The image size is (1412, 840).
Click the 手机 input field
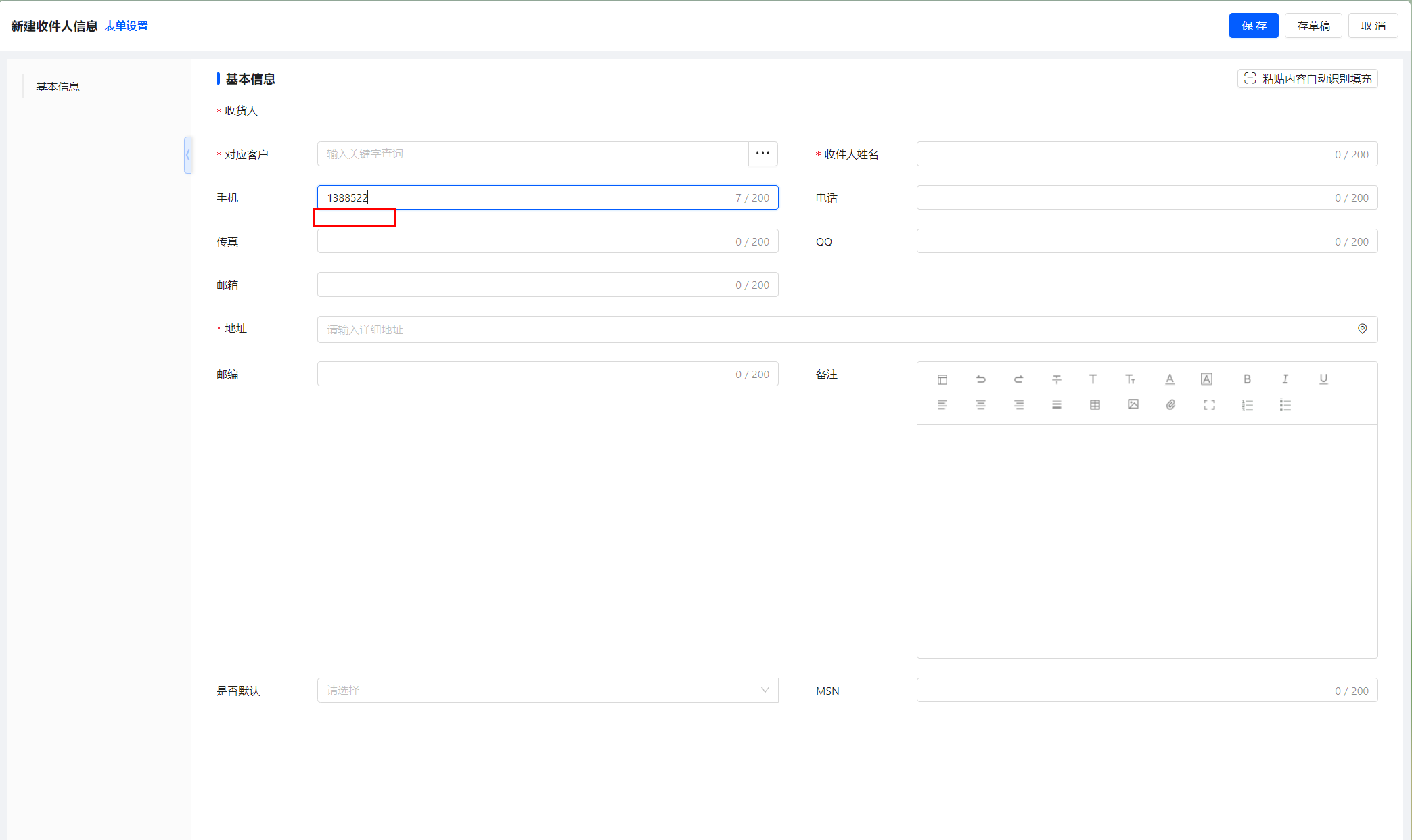click(548, 197)
